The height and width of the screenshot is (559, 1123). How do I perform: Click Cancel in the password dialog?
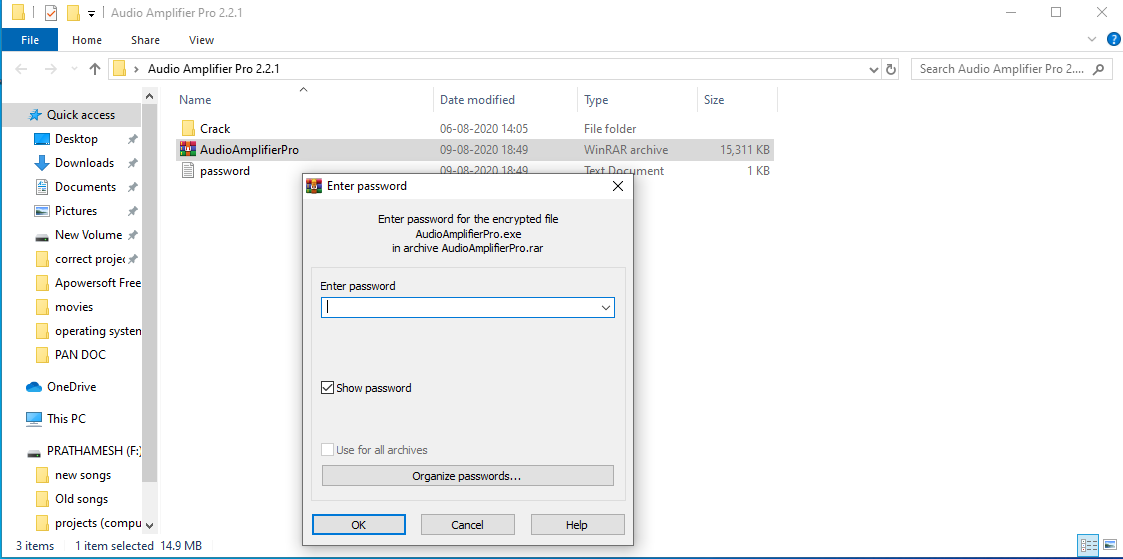[467, 525]
